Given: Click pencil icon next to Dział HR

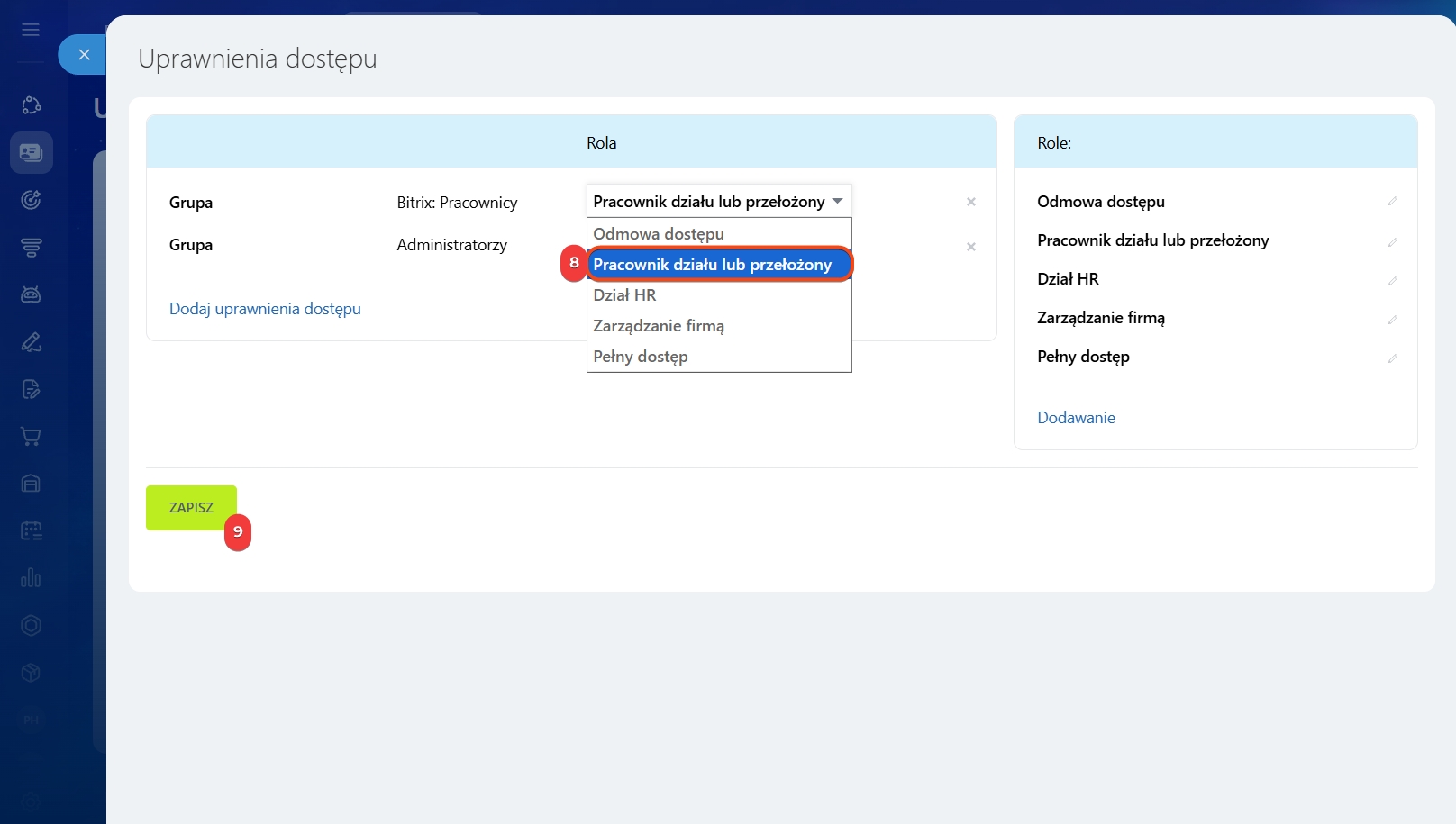Looking at the screenshot, I should pos(1392,281).
